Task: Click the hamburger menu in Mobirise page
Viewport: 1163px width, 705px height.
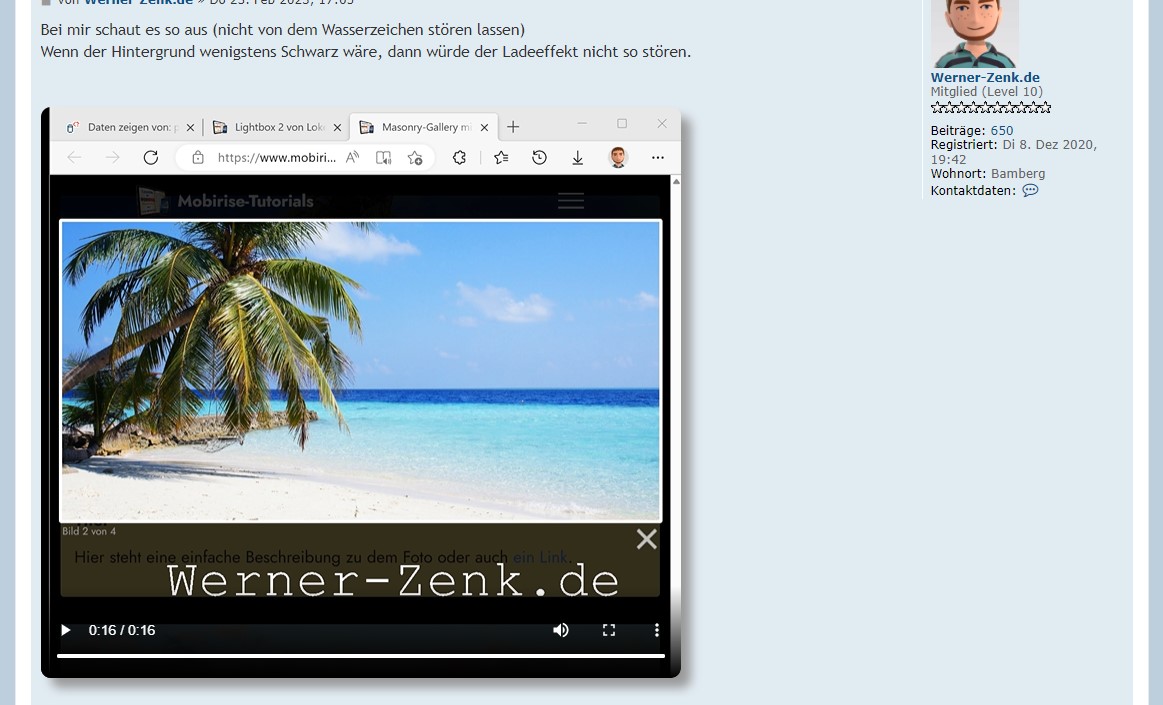Action: [x=571, y=201]
